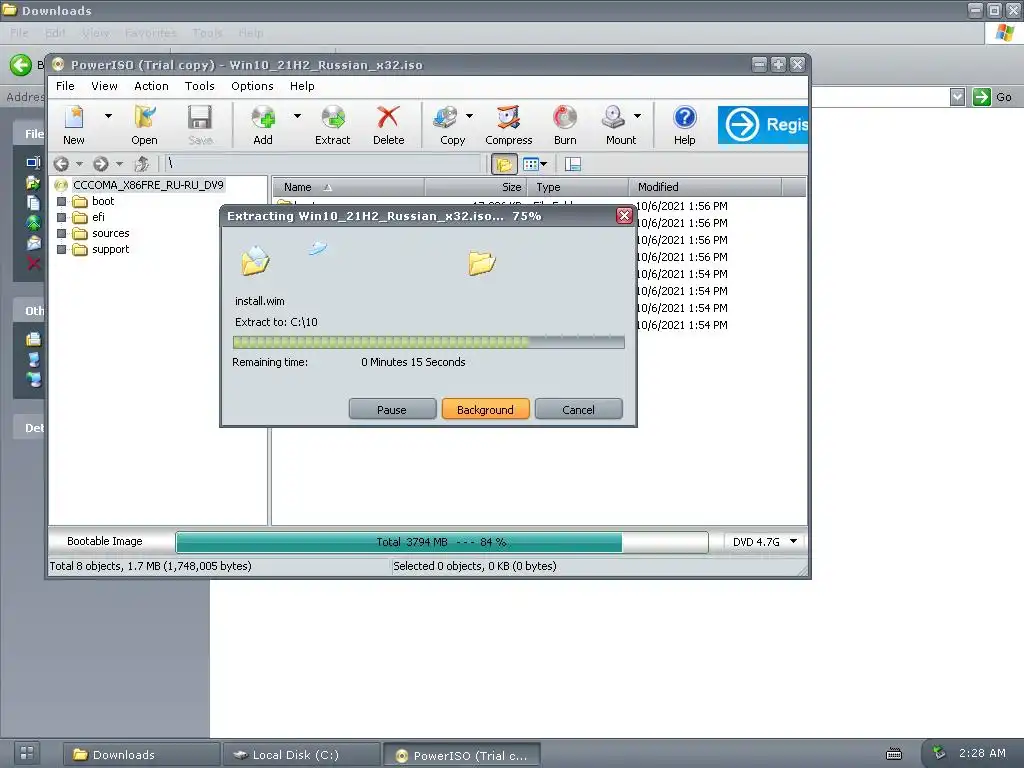
Task: Click the Cancel button in extract dialog
Action: pos(579,409)
